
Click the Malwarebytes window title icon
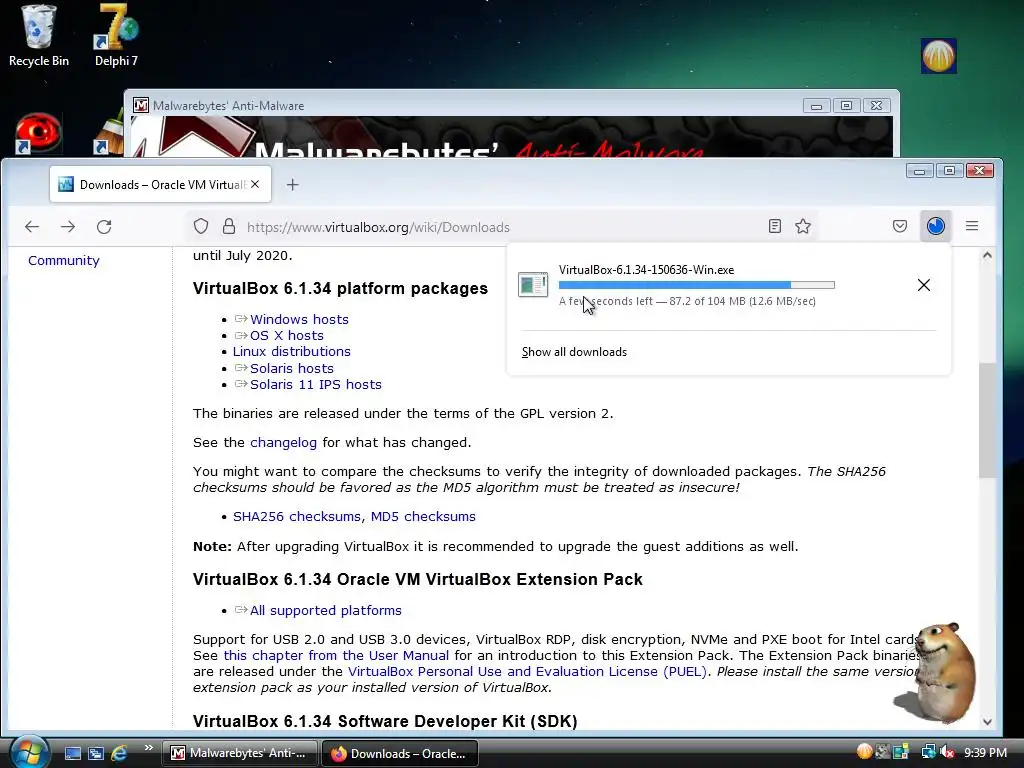click(x=140, y=105)
